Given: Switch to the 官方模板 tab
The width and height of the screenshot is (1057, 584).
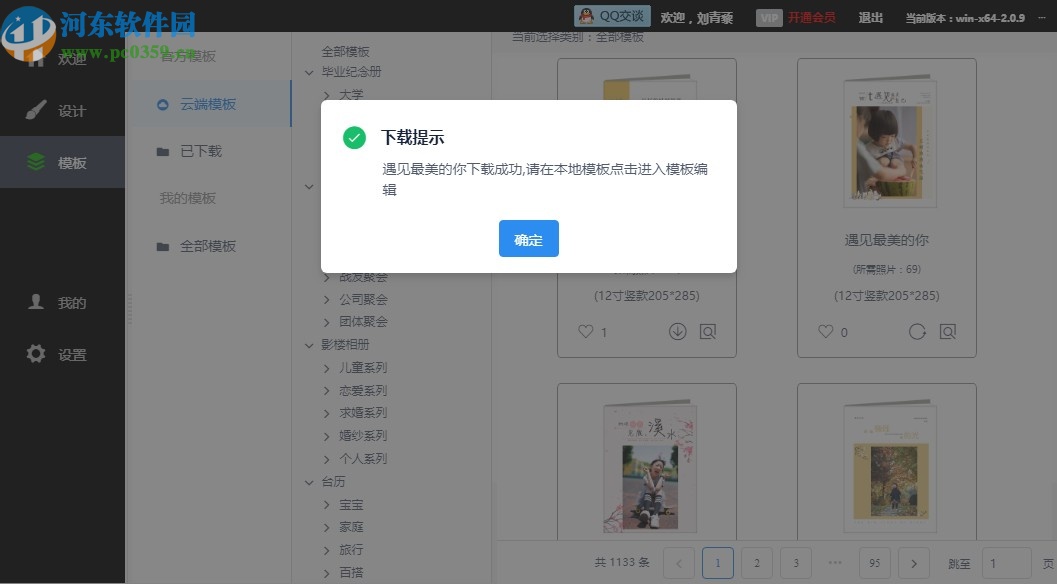Looking at the screenshot, I should click(186, 56).
